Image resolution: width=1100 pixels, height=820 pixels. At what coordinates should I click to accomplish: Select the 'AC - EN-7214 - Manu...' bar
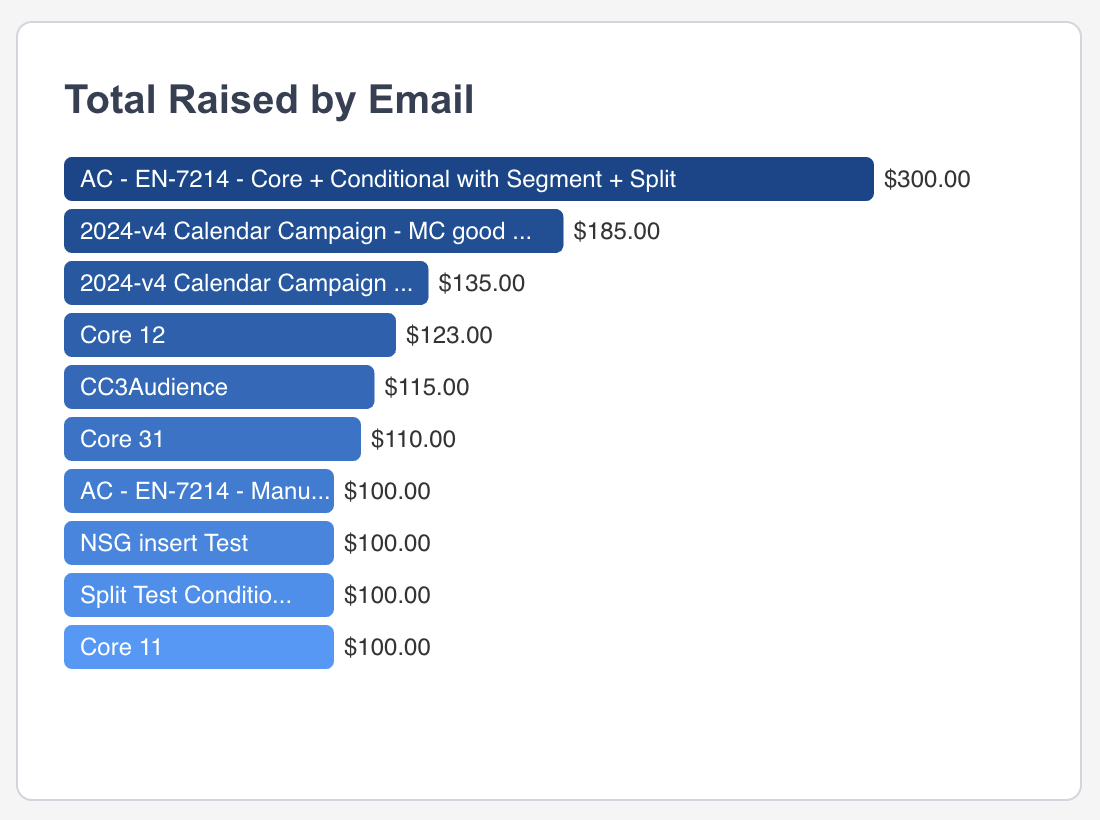coord(198,491)
